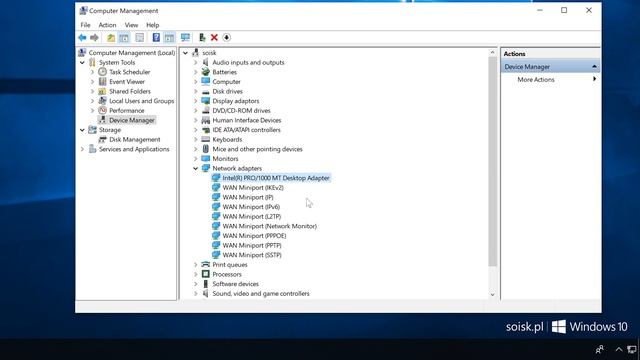Image resolution: width=640 pixels, height=360 pixels.
Task: Select Software devices entry
Action: (236, 284)
